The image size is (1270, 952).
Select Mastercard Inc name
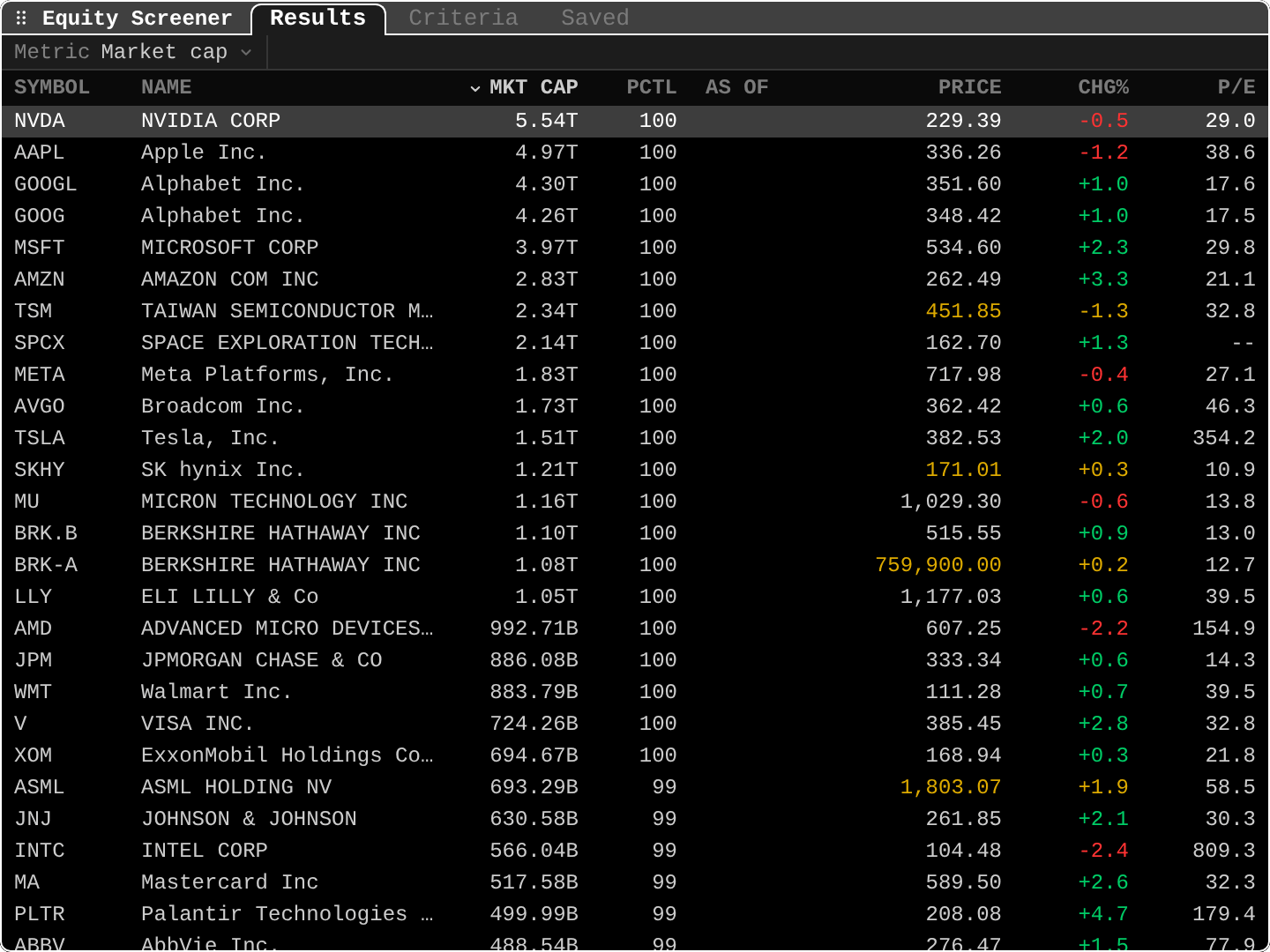[230, 882]
